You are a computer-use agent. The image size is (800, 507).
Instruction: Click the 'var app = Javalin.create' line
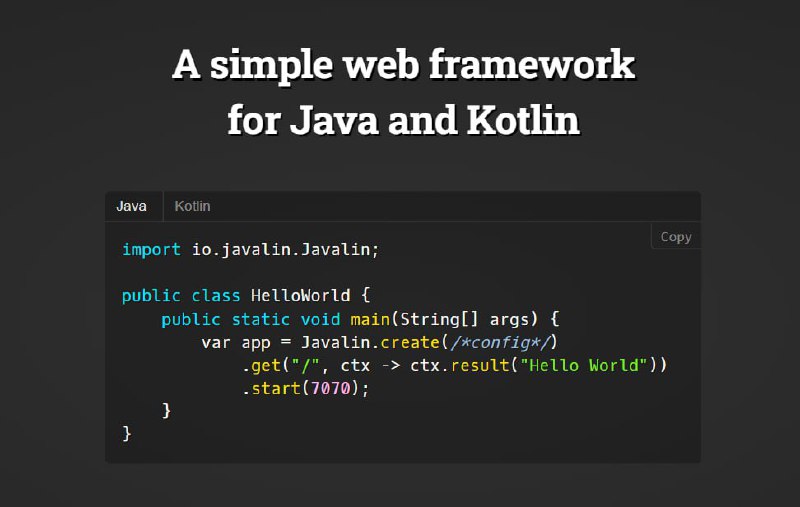coord(380,342)
